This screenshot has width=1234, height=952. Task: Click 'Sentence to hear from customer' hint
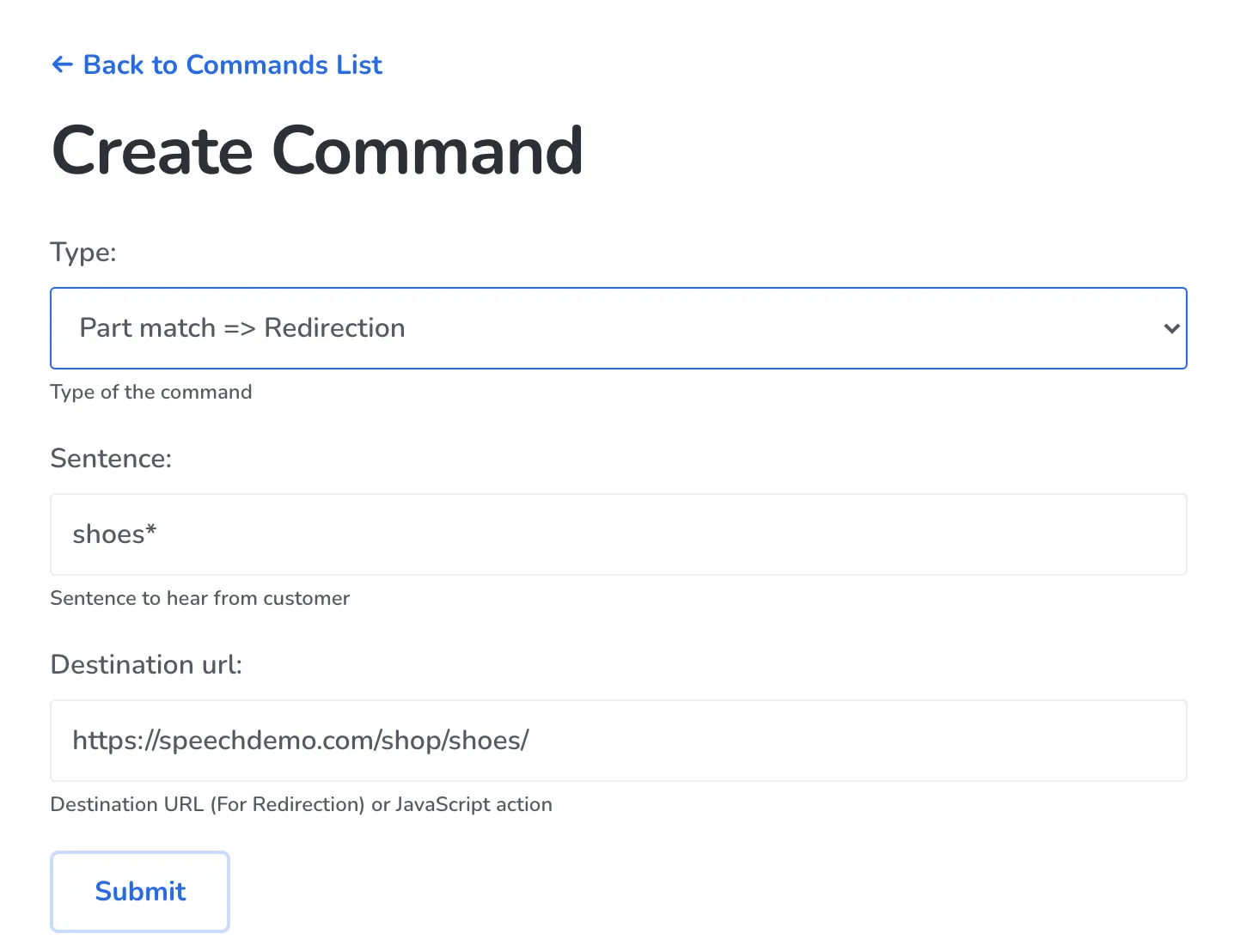point(200,598)
